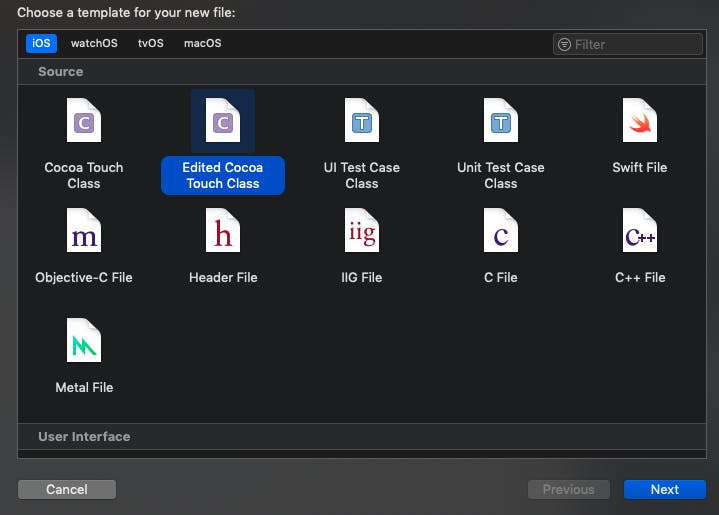Image resolution: width=719 pixels, height=515 pixels.
Task: Click the 'Swift File' label
Action: 640,167
